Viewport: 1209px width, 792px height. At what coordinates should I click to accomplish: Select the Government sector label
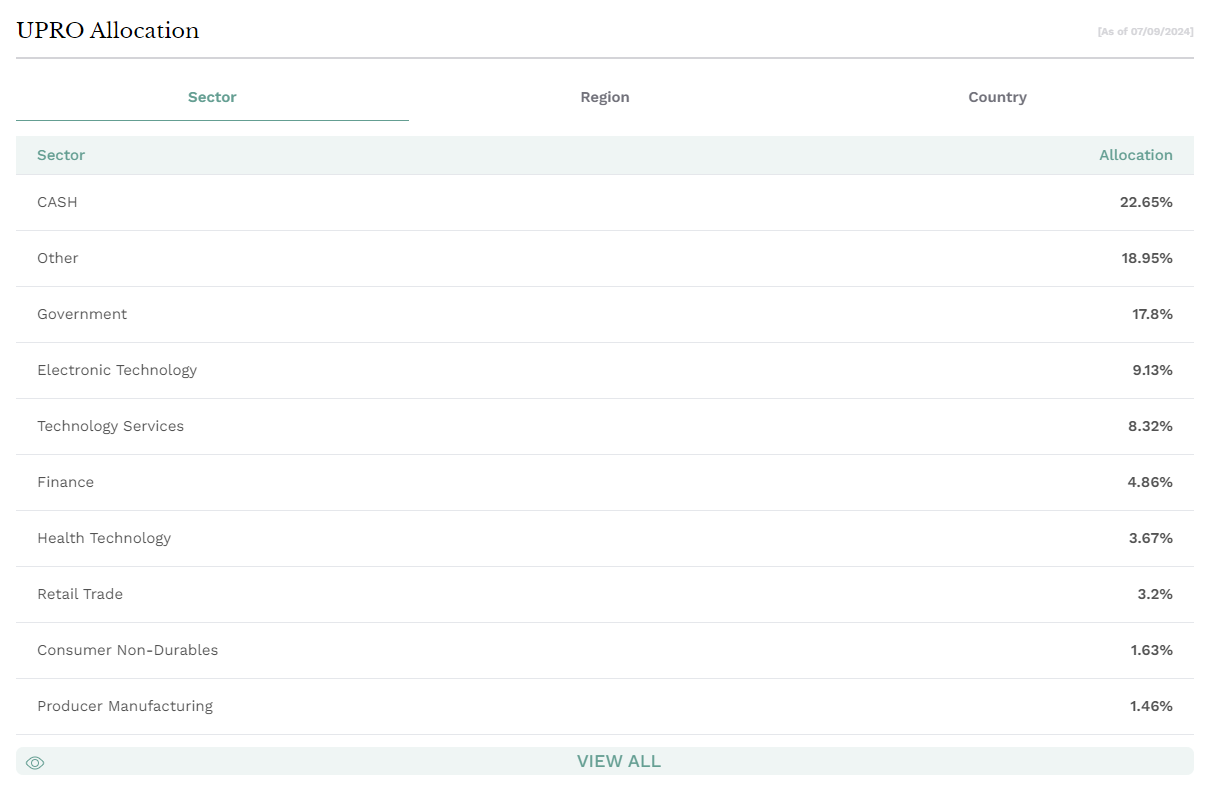pos(82,314)
